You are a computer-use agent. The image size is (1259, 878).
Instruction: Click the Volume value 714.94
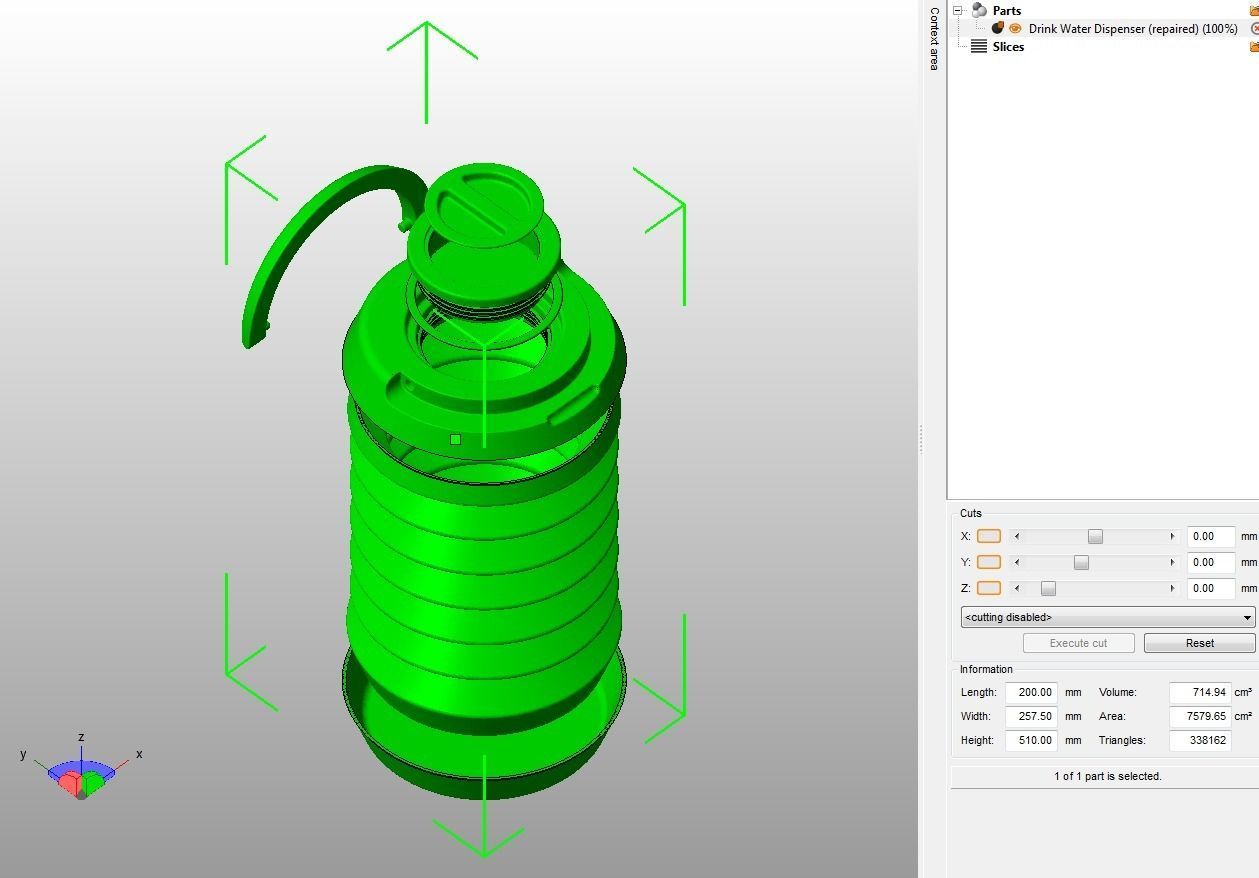point(1200,692)
